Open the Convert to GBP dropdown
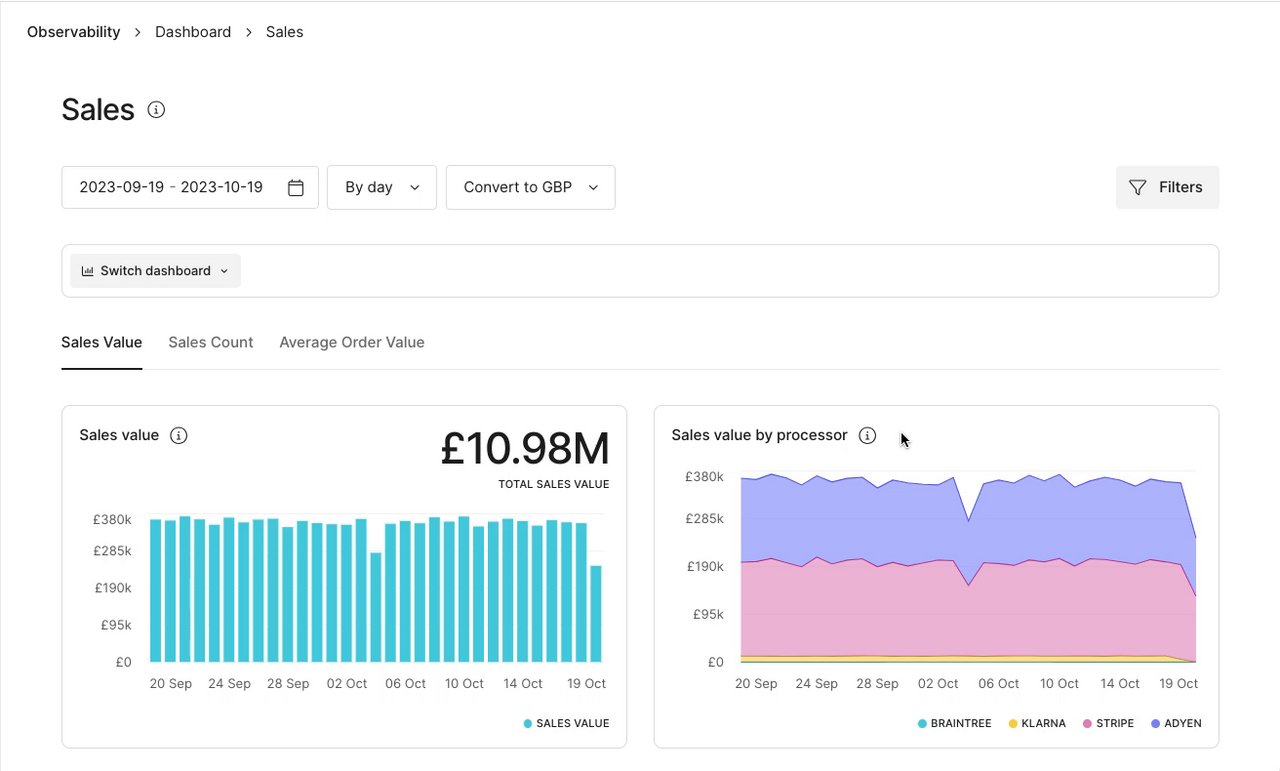Image resolution: width=1280 pixels, height=771 pixels. 530,188
